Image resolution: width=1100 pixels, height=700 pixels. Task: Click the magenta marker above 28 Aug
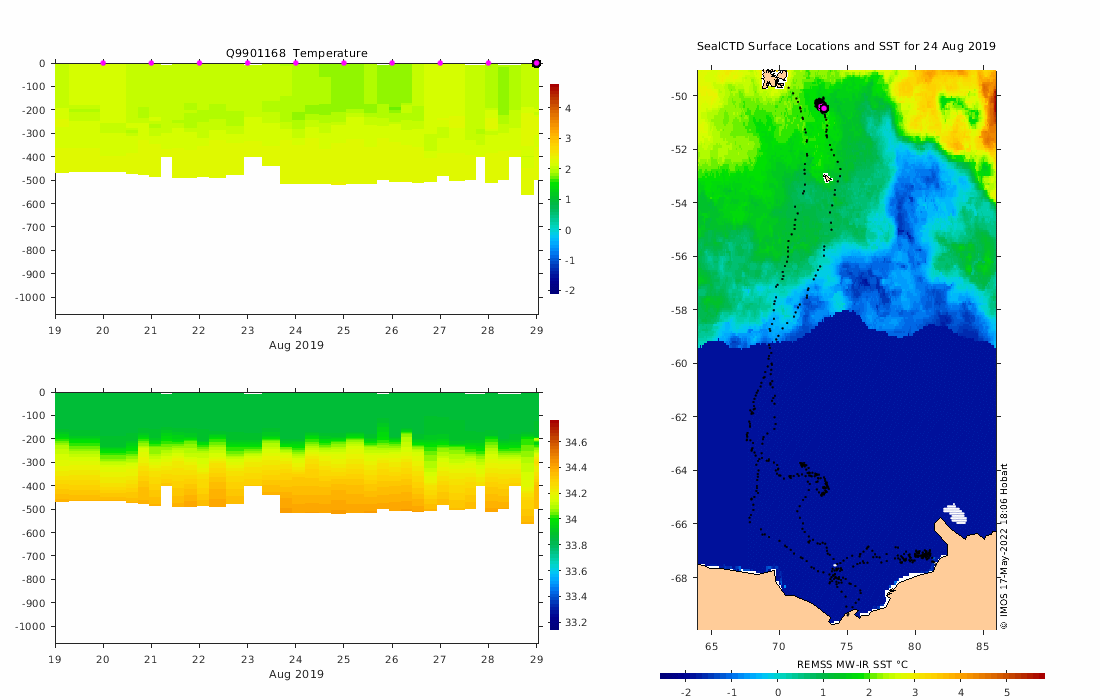(488, 63)
